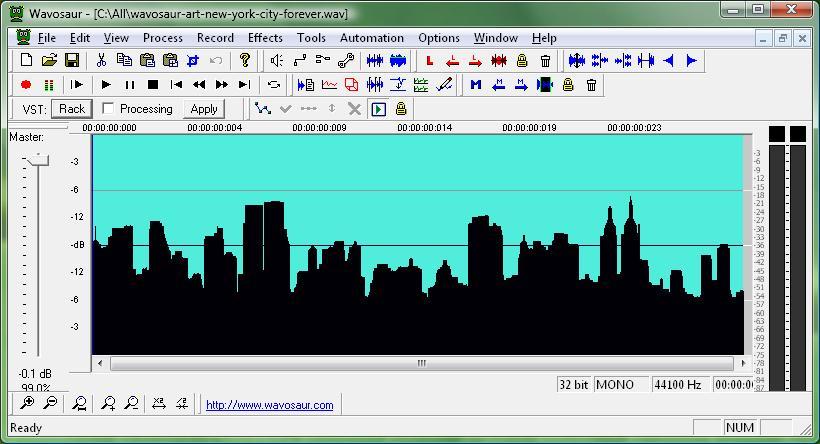The height and width of the screenshot is (444, 820).
Task: Toggle the green level meter bars icon
Action: (49, 85)
